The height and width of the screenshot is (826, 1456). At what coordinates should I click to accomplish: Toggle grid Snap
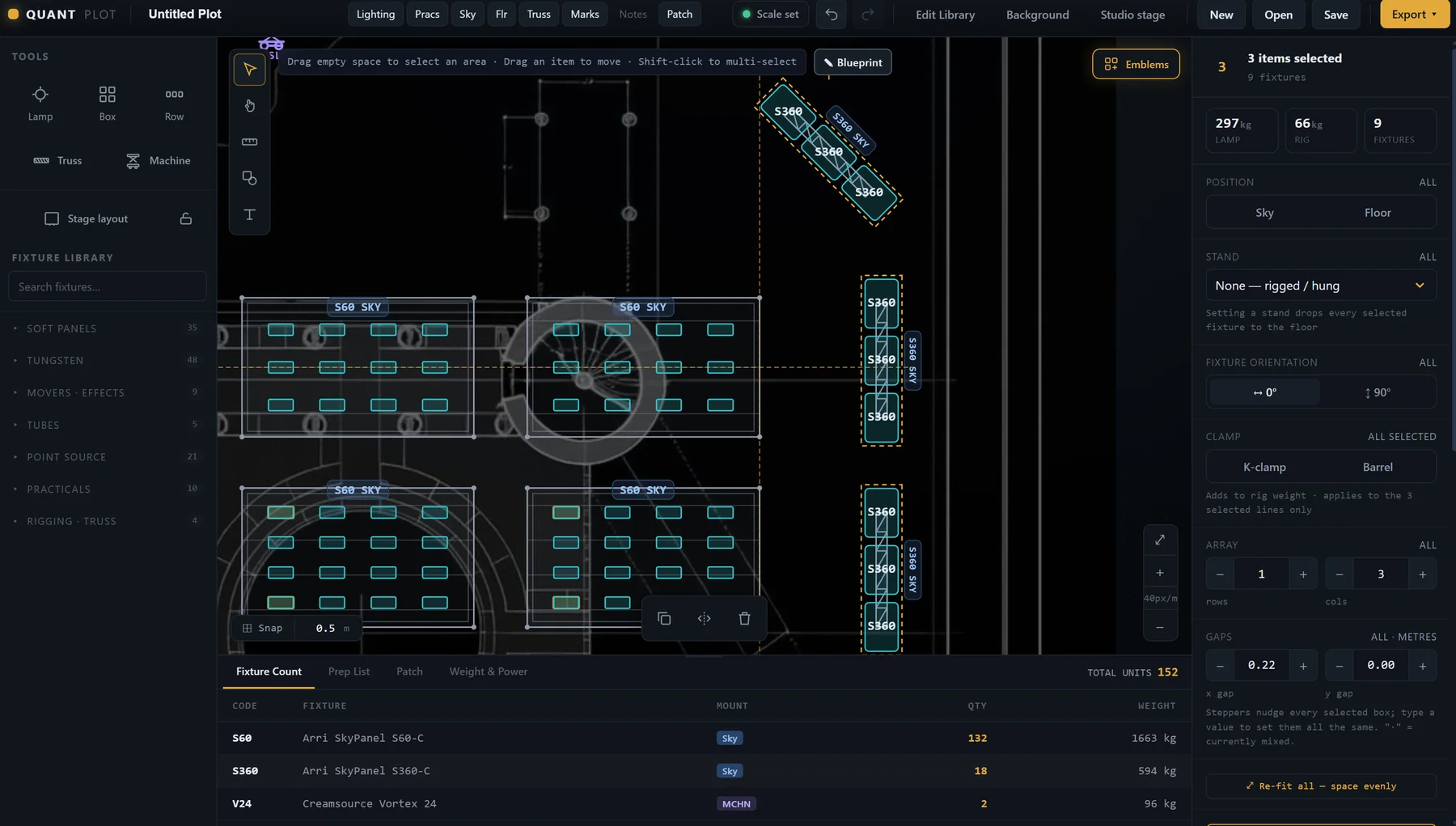[x=263, y=629]
